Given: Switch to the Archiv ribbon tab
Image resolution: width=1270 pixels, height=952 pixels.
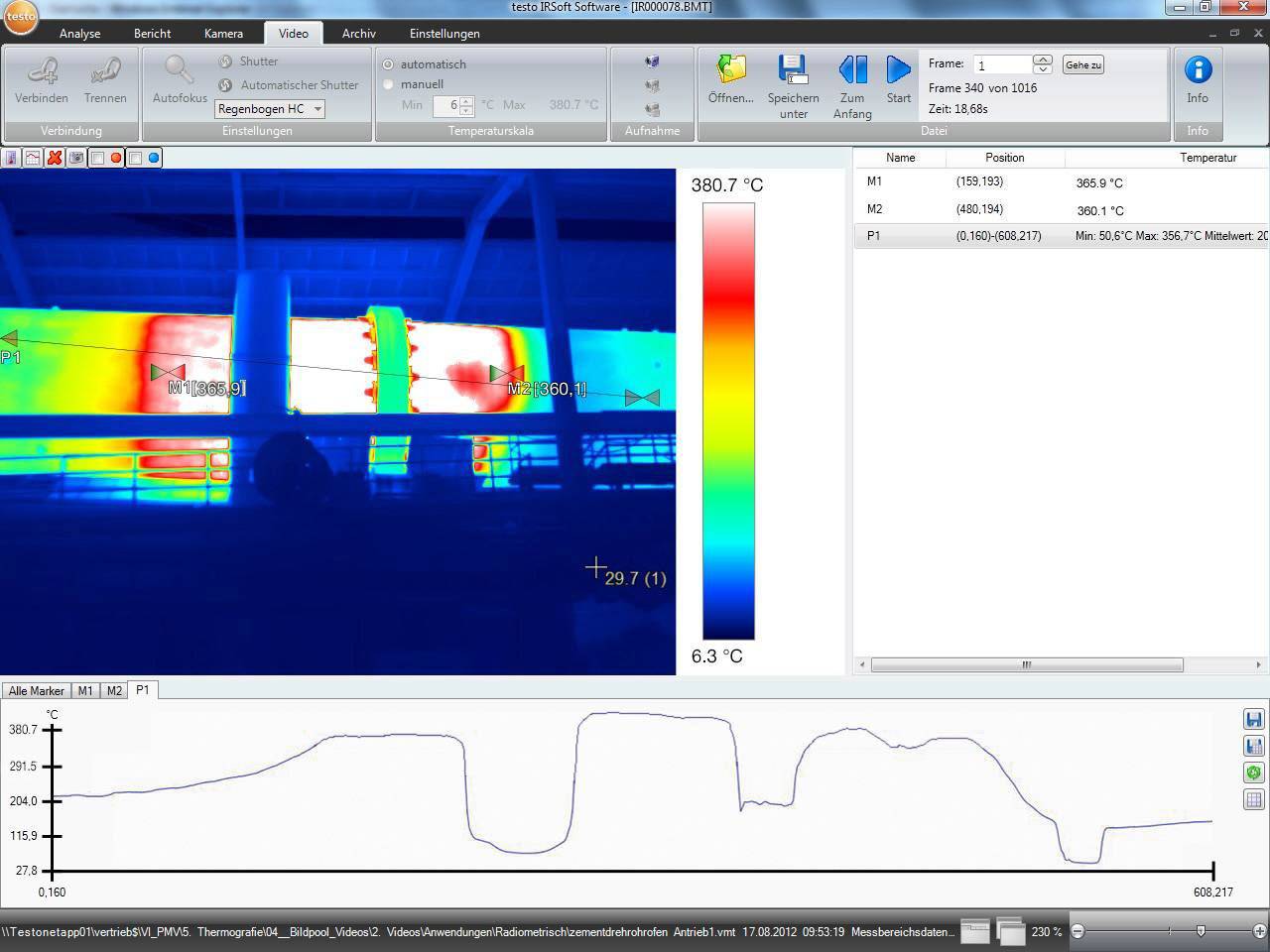Looking at the screenshot, I should pos(358,33).
